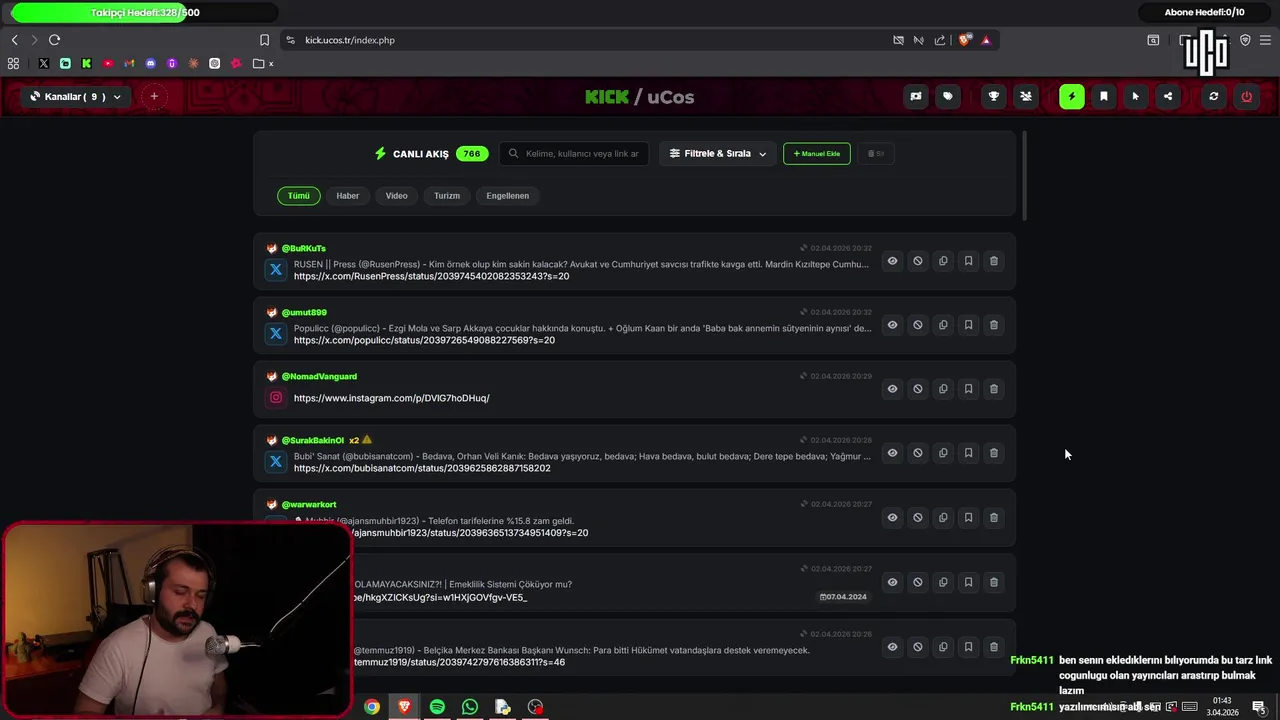Click the @NomadVanguard username

319,376
